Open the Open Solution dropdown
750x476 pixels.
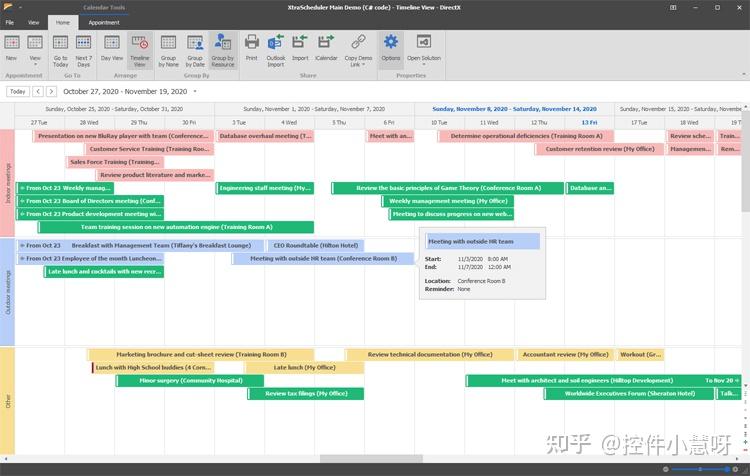[424, 50]
